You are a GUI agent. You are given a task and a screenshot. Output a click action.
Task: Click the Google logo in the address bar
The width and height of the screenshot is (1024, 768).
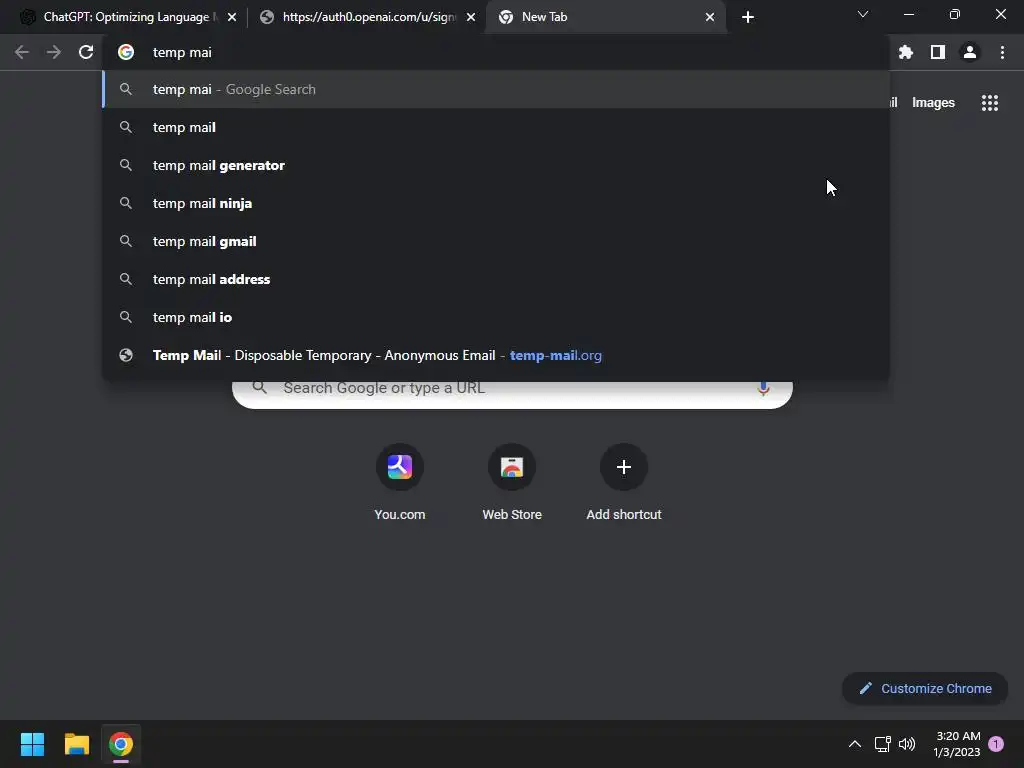(x=126, y=52)
